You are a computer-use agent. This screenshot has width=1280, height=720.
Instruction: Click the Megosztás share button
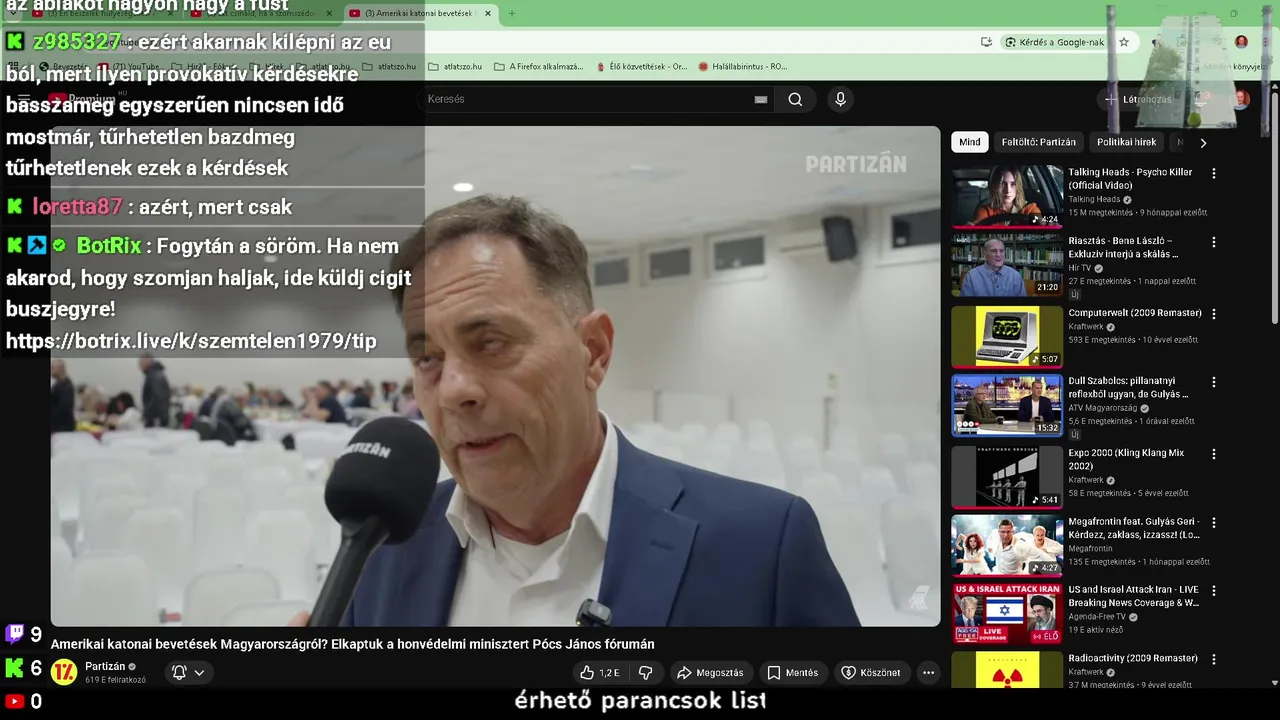tap(710, 673)
